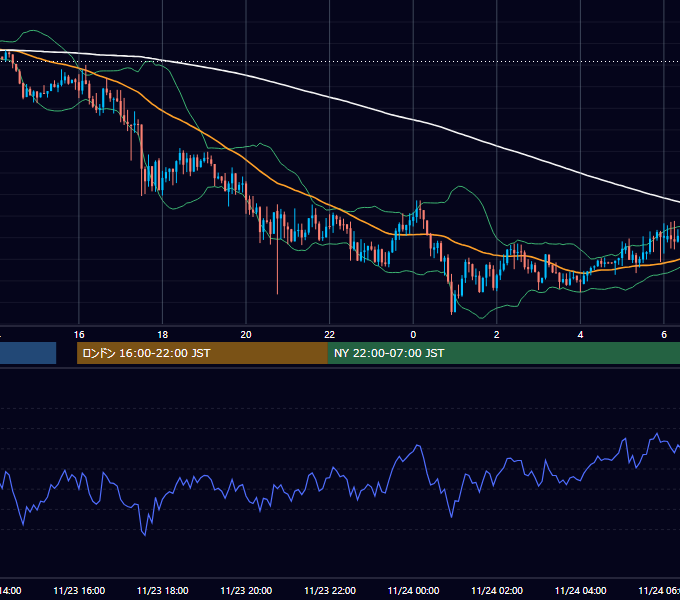The width and height of the screenshot is (680, 600).
Task: Click the 2 hour label on price chart axis
Action: point(497,335)
